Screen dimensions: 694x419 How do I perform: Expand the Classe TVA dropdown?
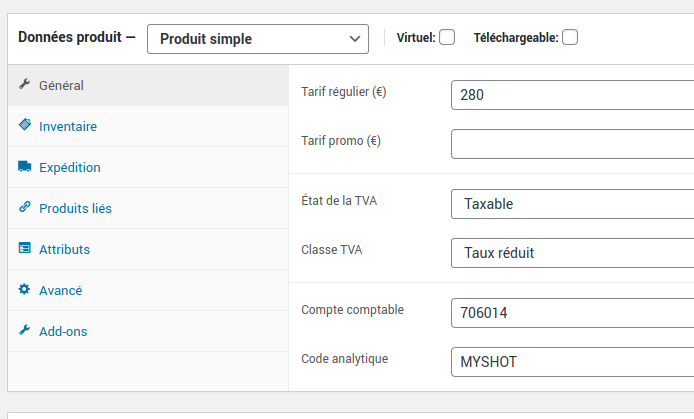point(572,253)
